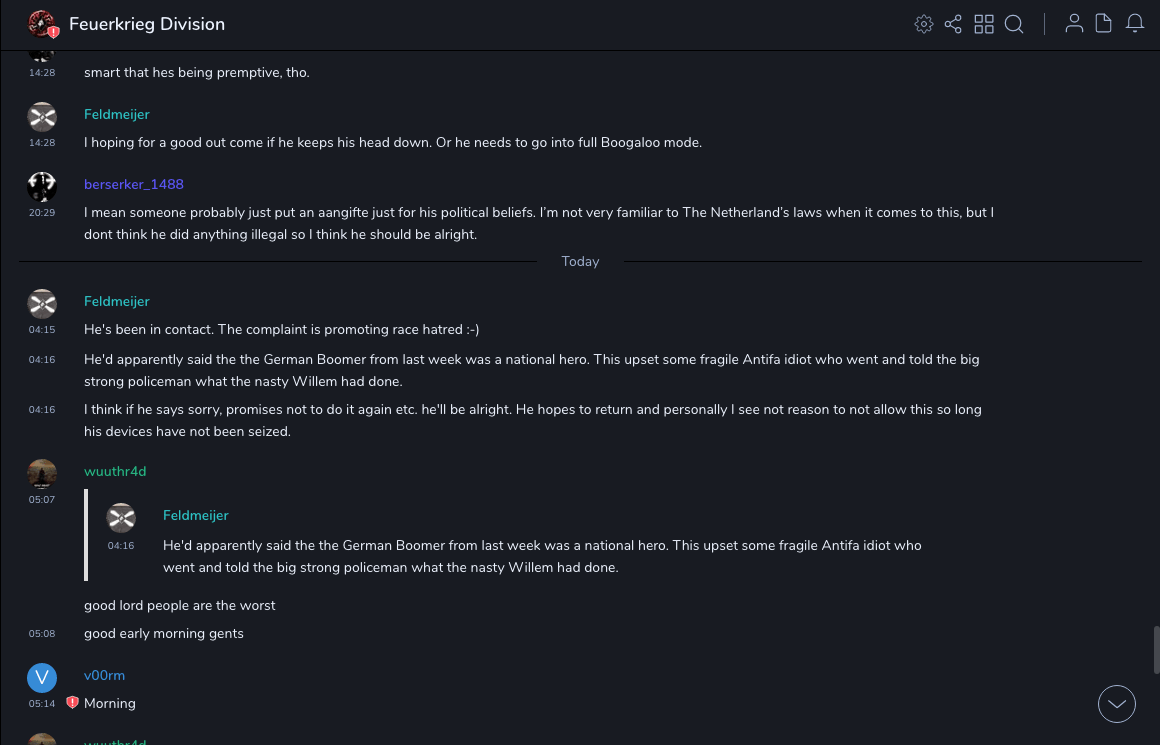Click berserker_1488's avatar image
The width and height of the screenshot is (1160, 745).
tap(42, 186)
